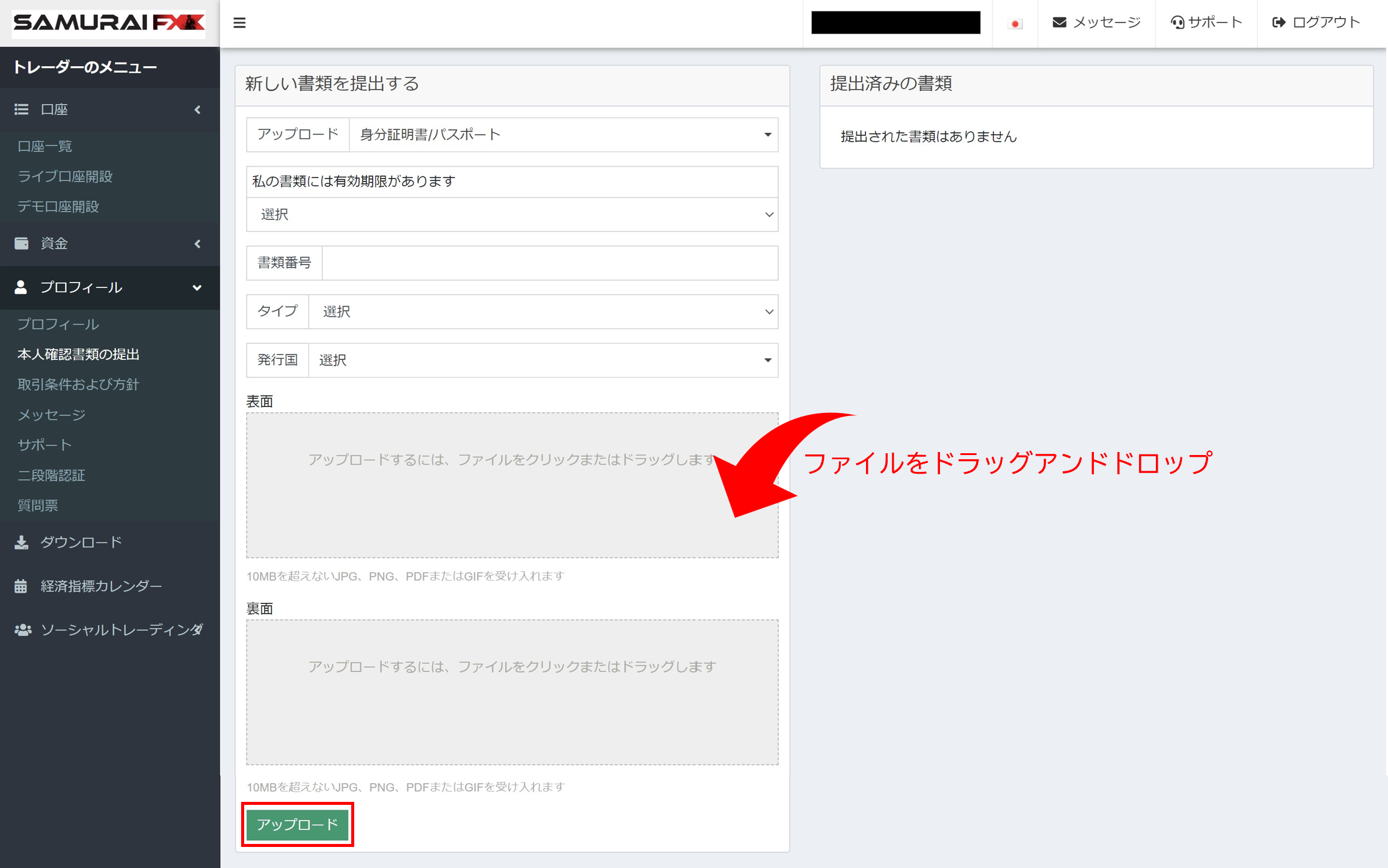The width and height of the screenshot is (1388, 868).
Task: Expand the 資金 menu chevron
Action: tap(197, 243)
